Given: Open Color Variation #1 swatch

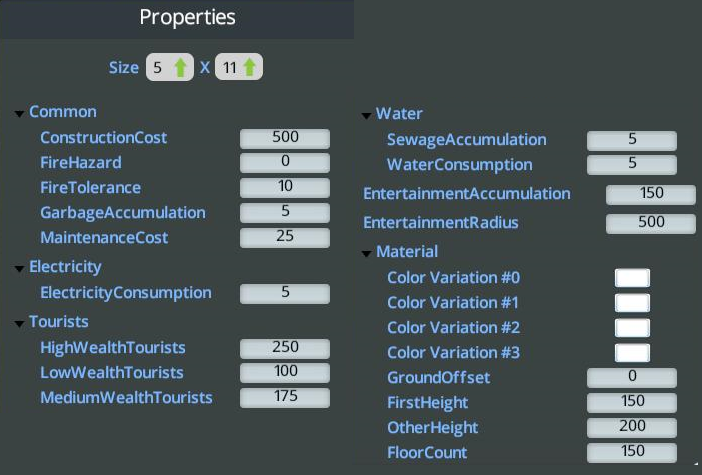Looking at the screenshot, I should [632, 303].
